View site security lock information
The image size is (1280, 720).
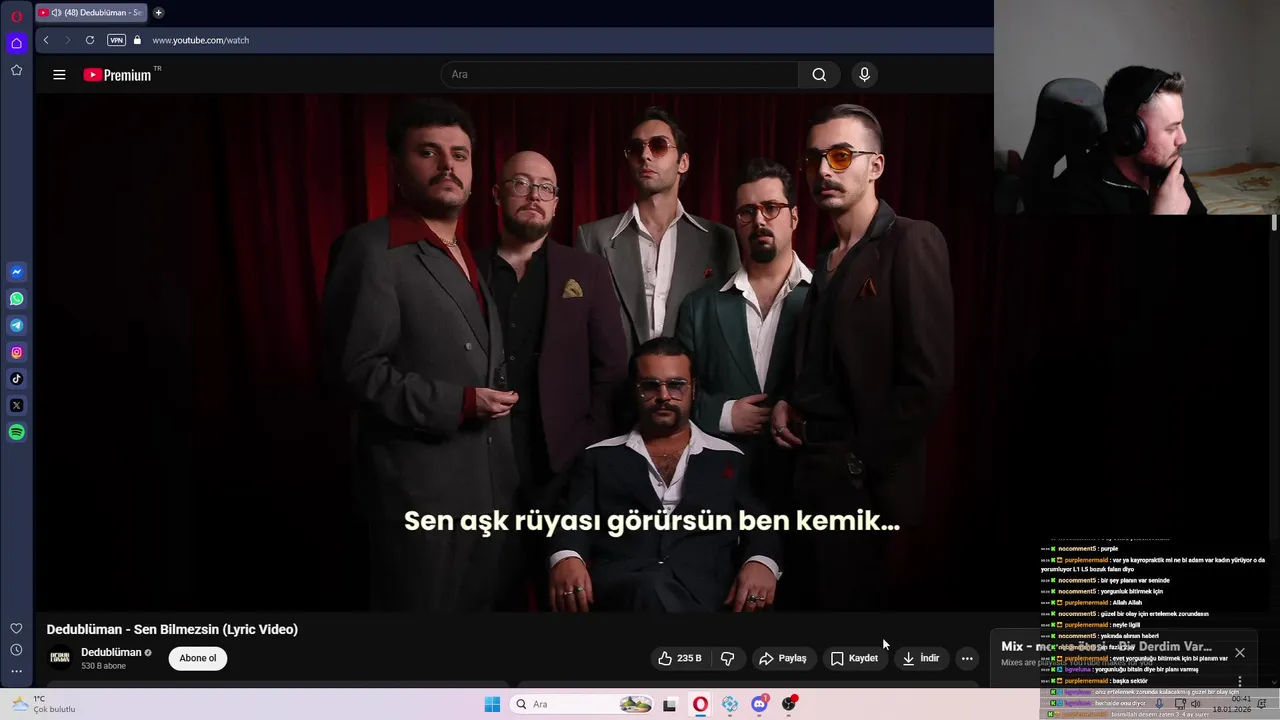(138, 40)
